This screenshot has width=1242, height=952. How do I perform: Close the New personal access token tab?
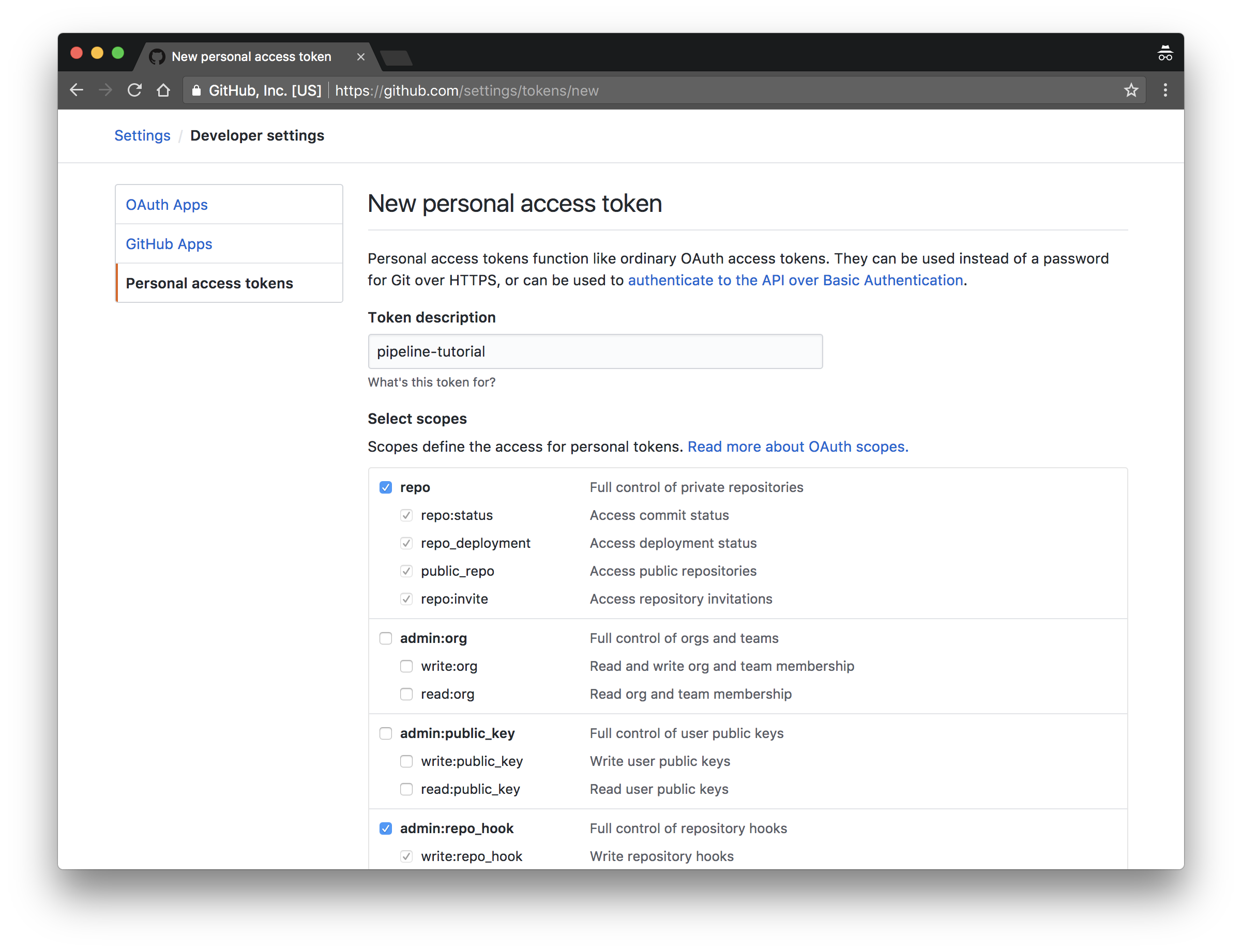tap(360, 57)
